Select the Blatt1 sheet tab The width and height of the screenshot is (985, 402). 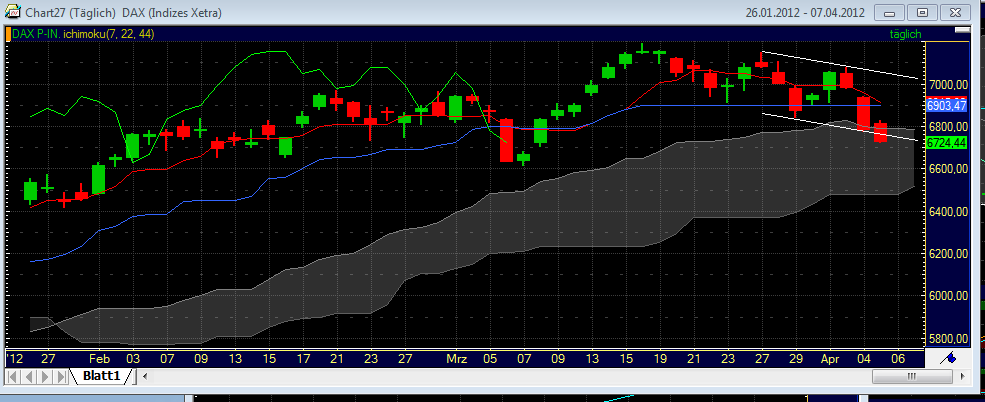pyautogui.click(x=101, y=376)
